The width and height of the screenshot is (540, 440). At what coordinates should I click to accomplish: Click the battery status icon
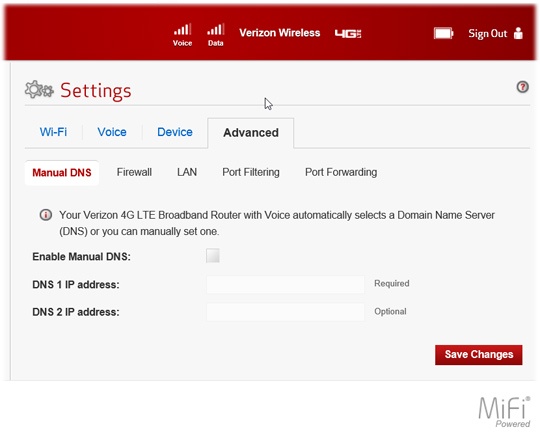tap(443, 33)
